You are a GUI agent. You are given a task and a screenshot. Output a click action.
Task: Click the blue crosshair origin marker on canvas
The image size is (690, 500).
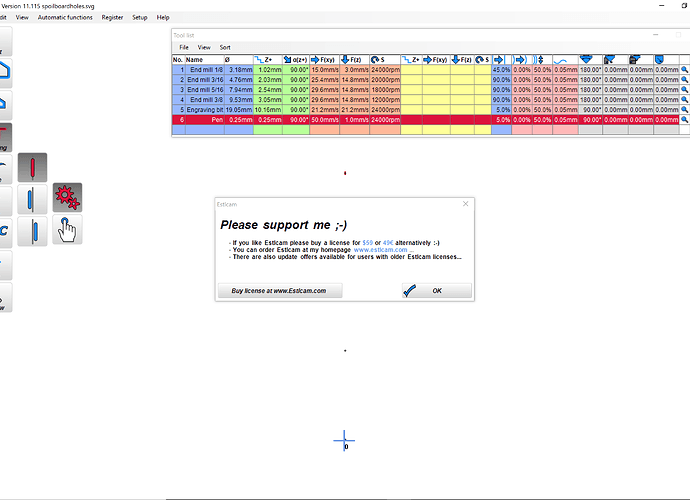(344, 440)
